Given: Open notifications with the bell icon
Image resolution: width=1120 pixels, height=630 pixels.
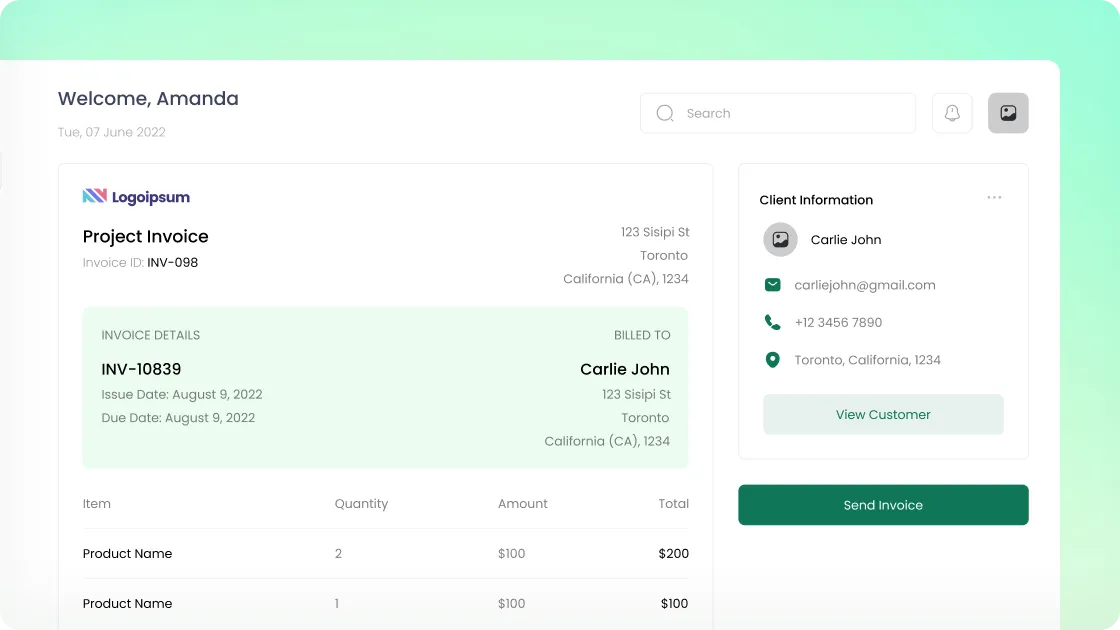Looking at the screenshot, I should pos(952,113).
